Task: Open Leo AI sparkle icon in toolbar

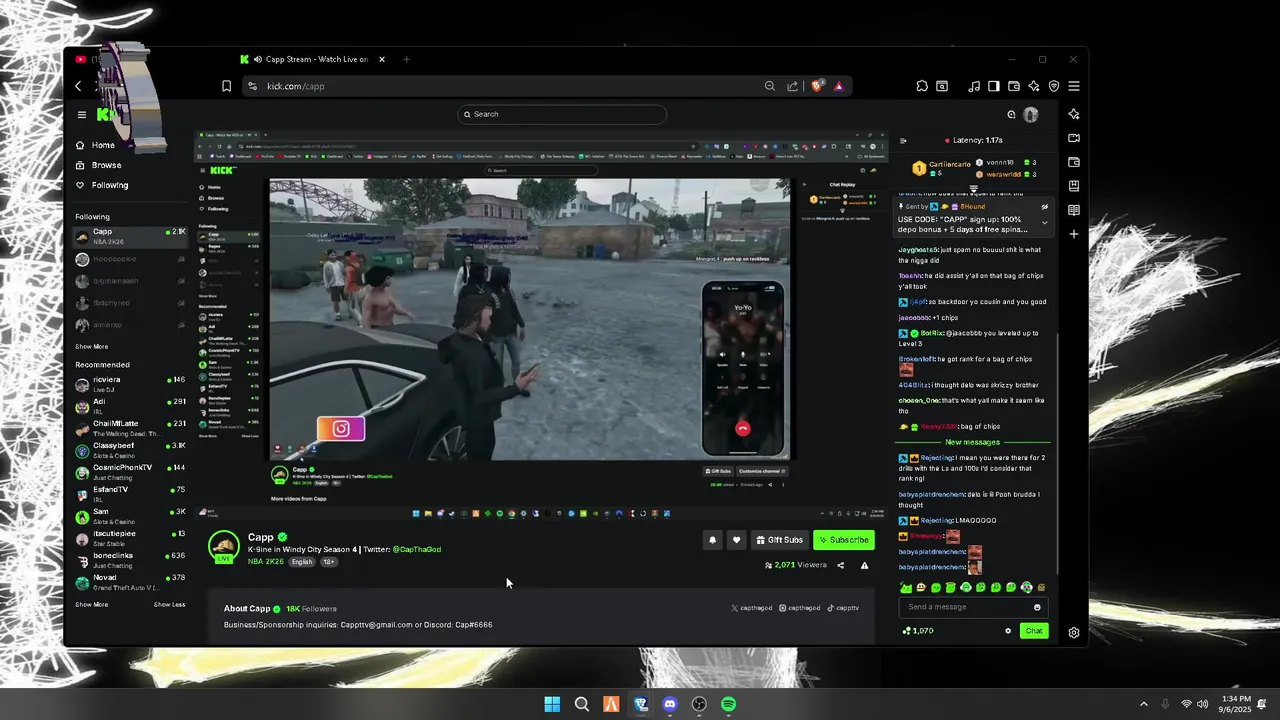Action: pos(1034,86)
